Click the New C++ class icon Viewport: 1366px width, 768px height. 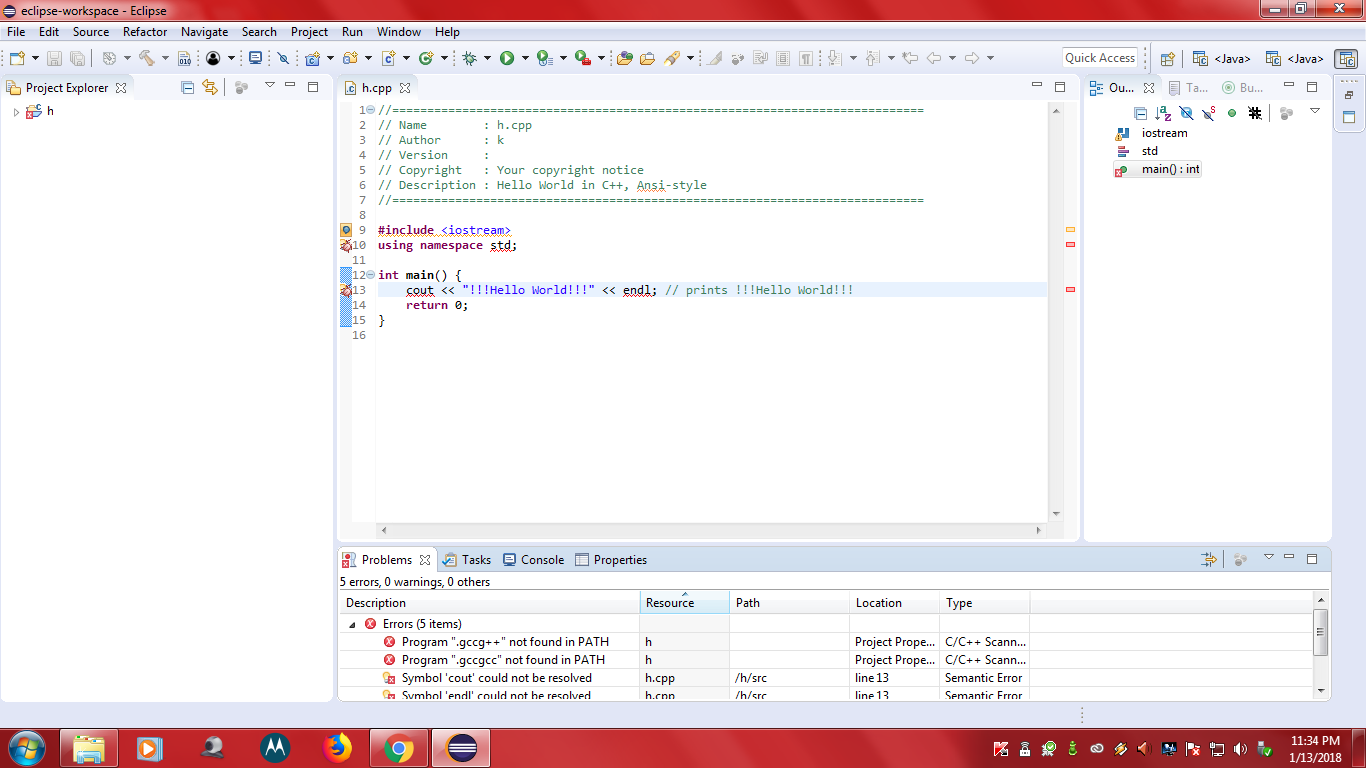(x=426, y=58)
